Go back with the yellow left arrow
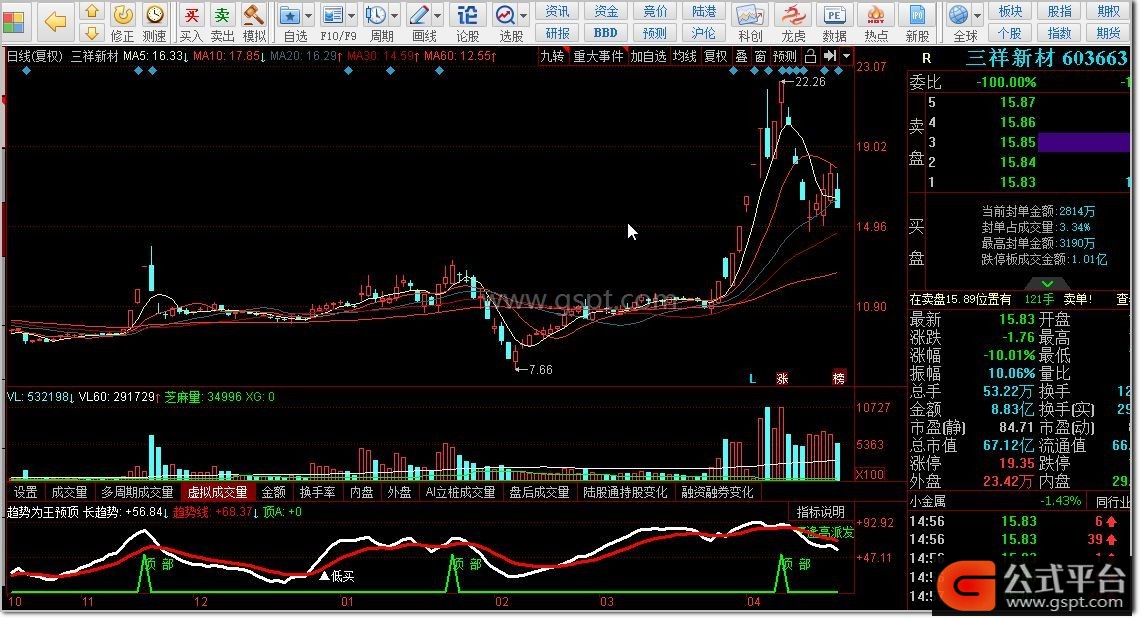The width and height of the screenshot is (1142, 619). (55, 22)
